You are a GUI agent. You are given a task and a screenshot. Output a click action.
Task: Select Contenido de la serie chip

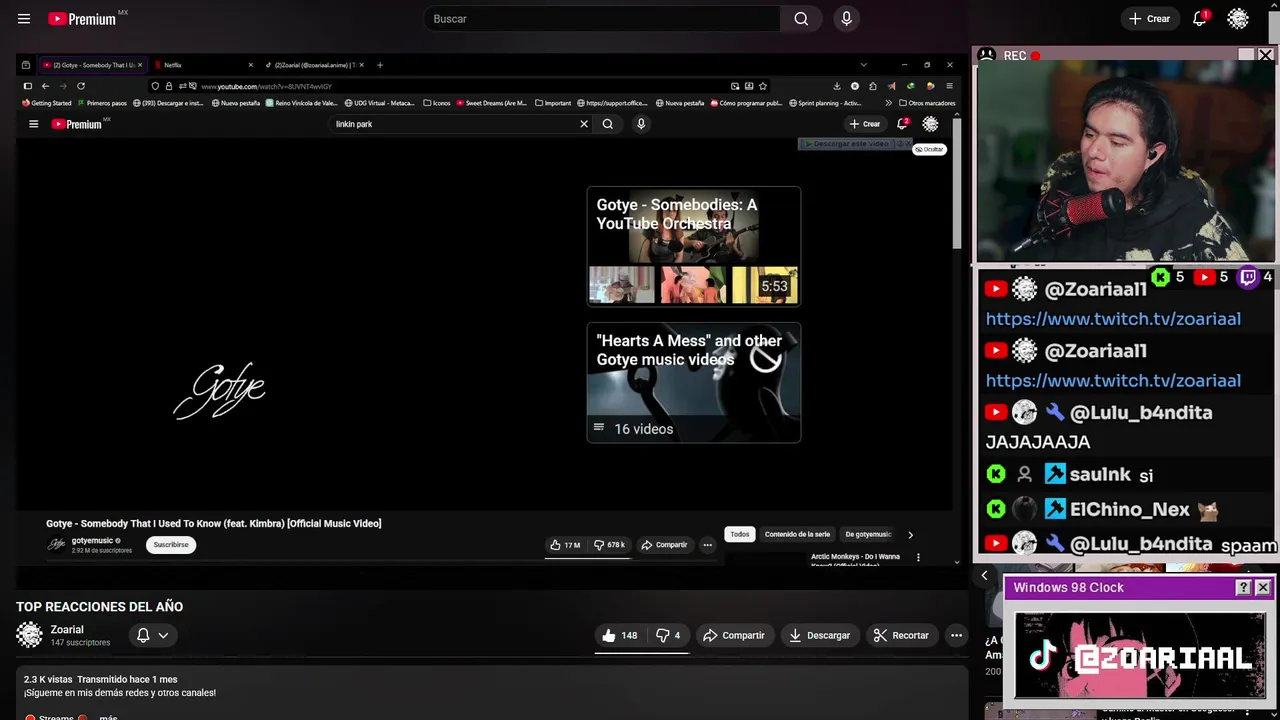point(797,534)
